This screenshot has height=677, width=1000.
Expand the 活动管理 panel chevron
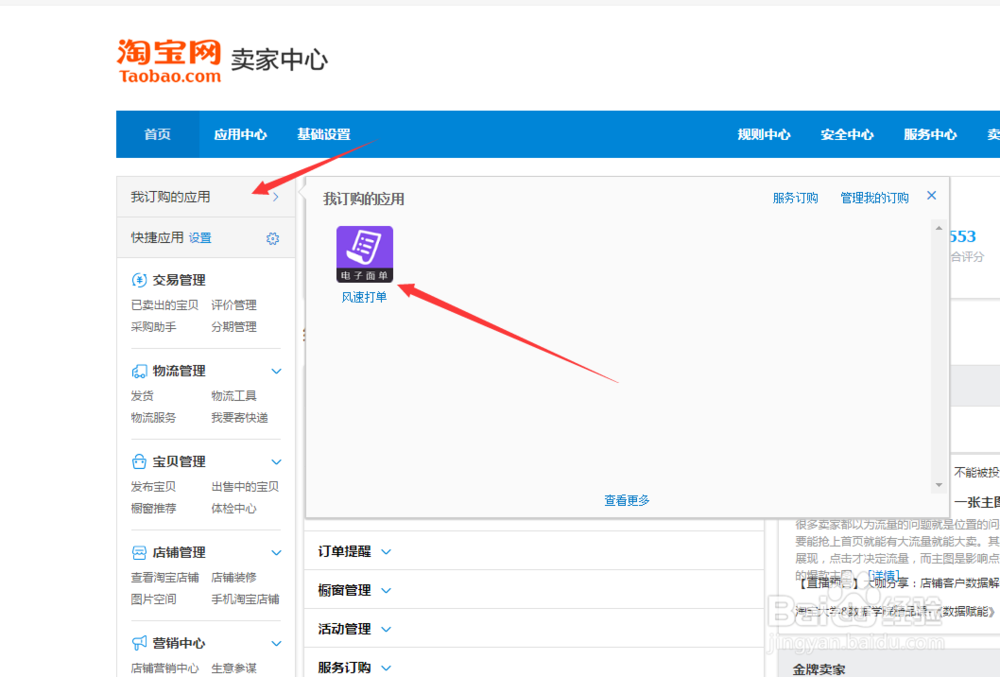point(386,629)
